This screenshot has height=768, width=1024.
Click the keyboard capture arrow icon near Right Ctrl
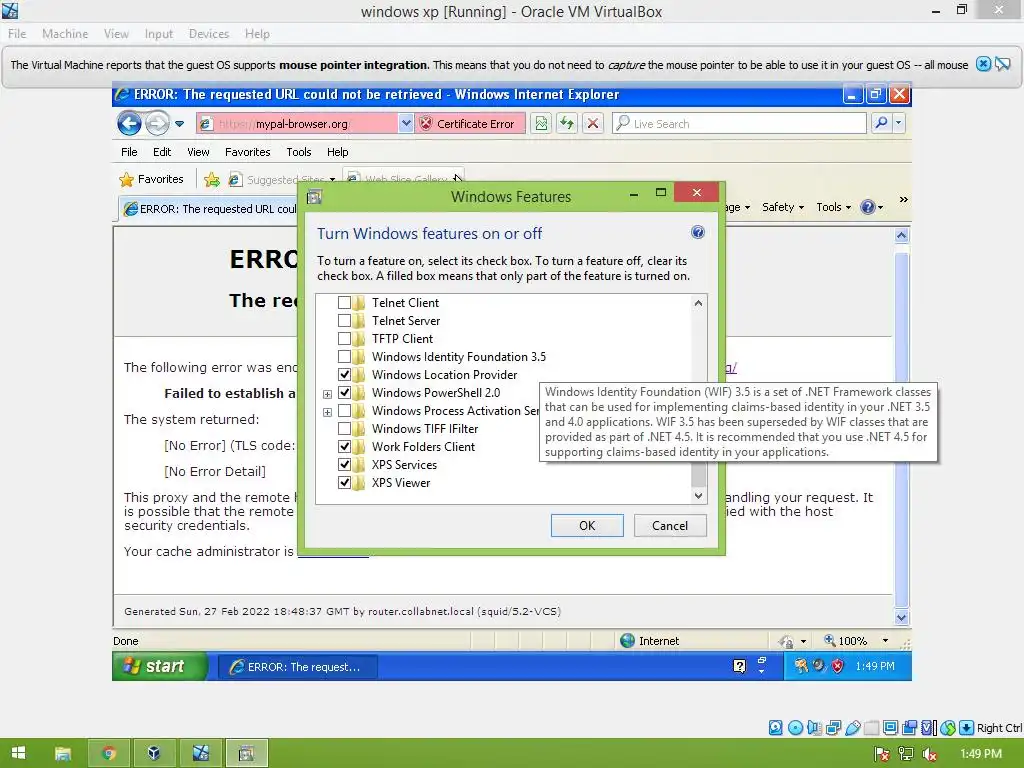(967, 728)
